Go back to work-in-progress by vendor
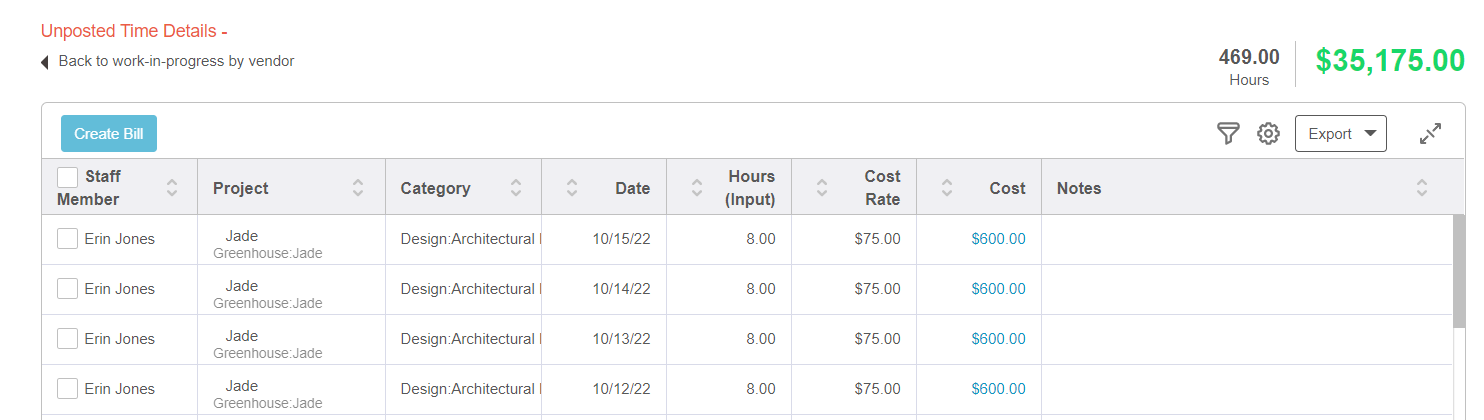1484x420 pixels. 176,61
